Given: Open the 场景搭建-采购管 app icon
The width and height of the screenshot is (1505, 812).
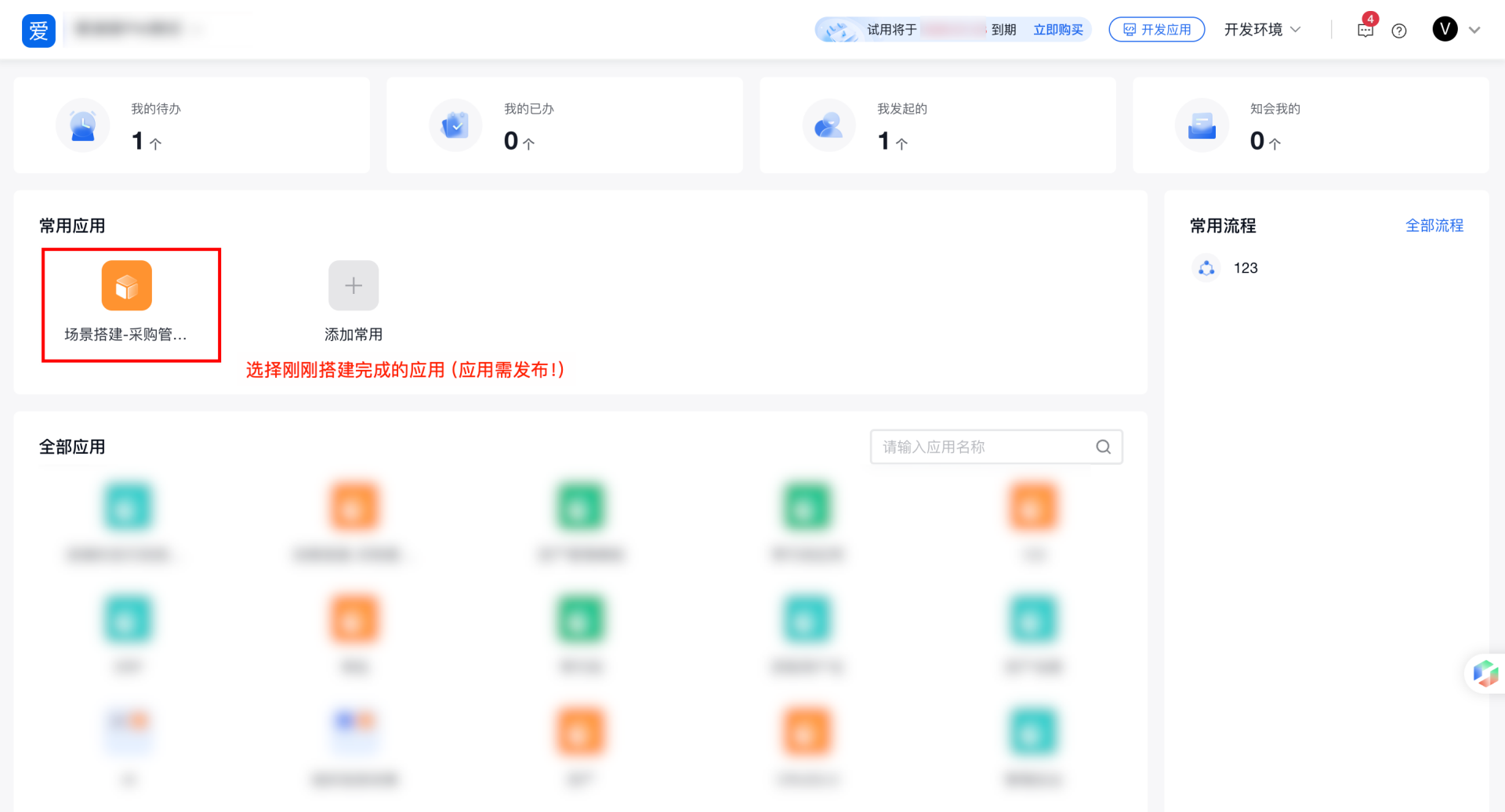Looking at the screenshot, I should point(126,286).
